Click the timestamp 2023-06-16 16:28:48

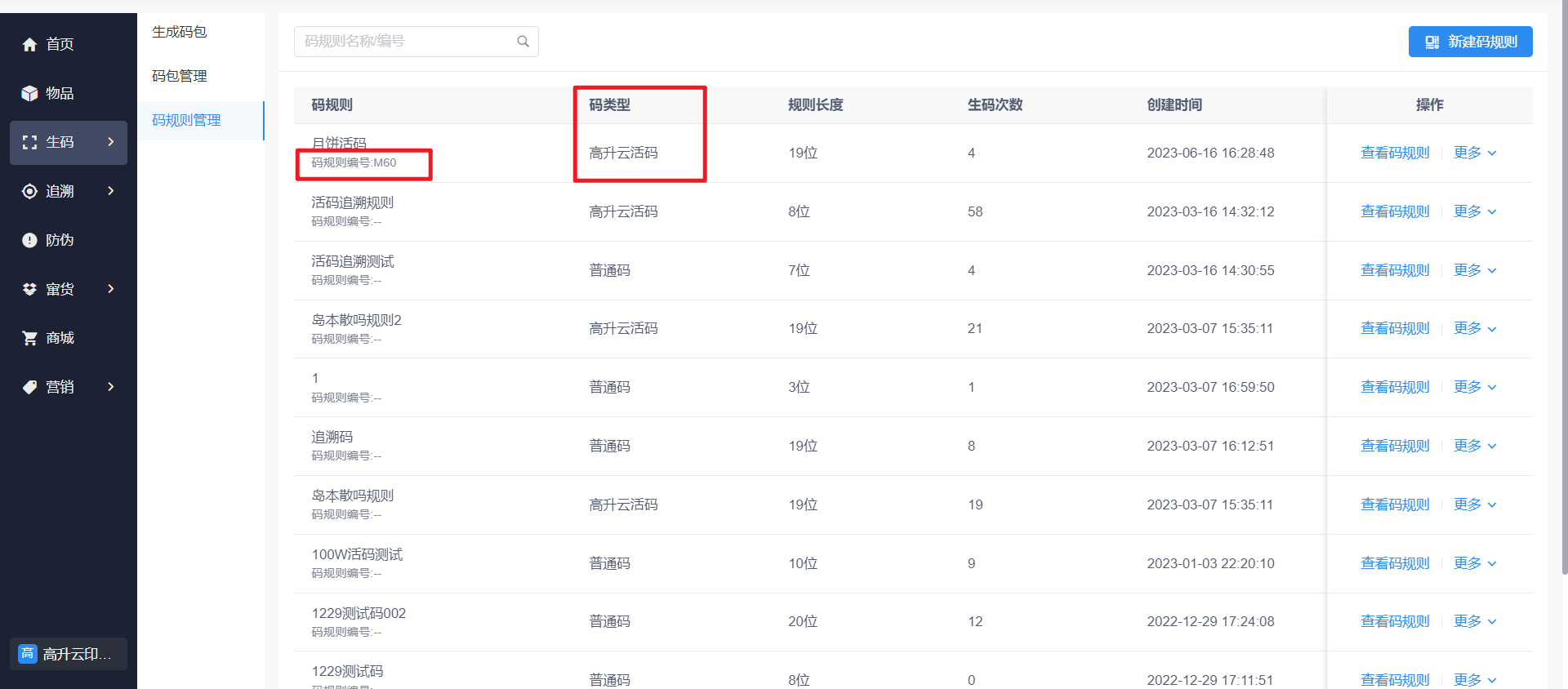[1210, 153]
